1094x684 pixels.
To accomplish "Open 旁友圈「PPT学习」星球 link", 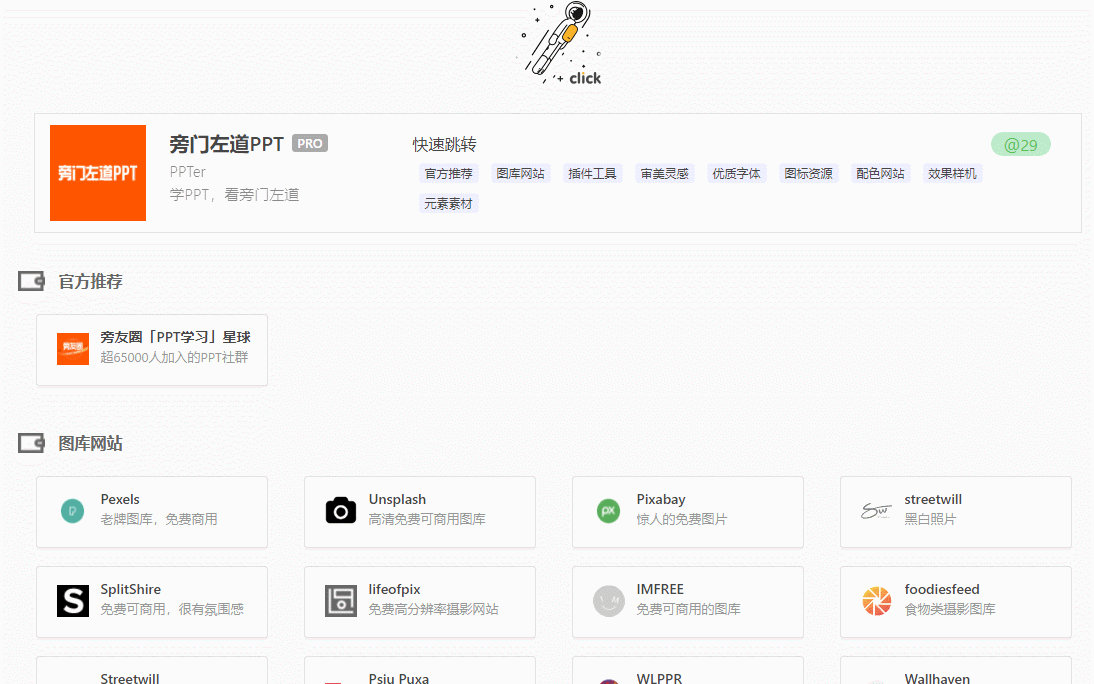I will click(175, 337).
